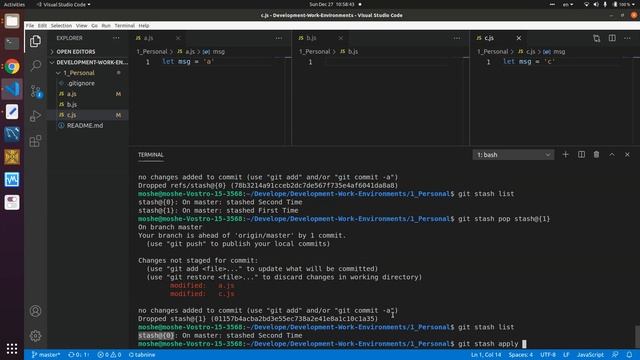Open the Search view in activity bar
The width and height of the screenshot is (640, 360).
pyautogui.click(x=36, y=65)
